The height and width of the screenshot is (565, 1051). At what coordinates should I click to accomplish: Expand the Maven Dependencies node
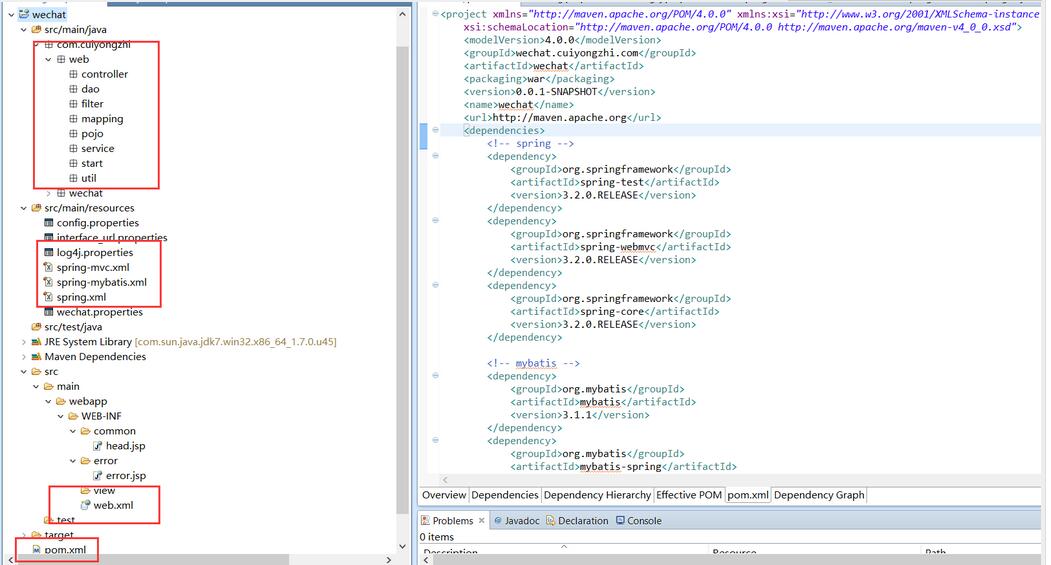pos(23,357)
